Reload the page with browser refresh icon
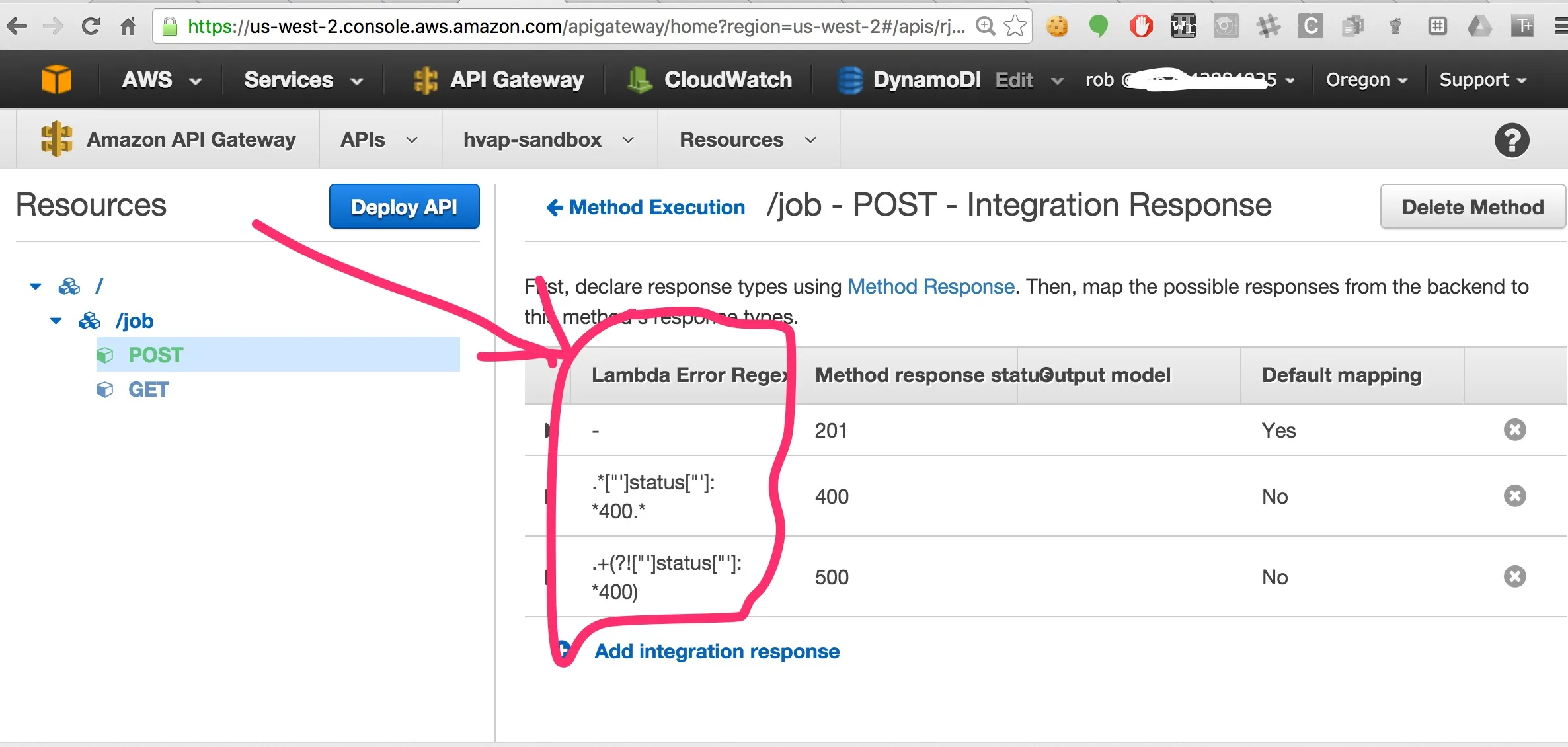 coord(91,26)
